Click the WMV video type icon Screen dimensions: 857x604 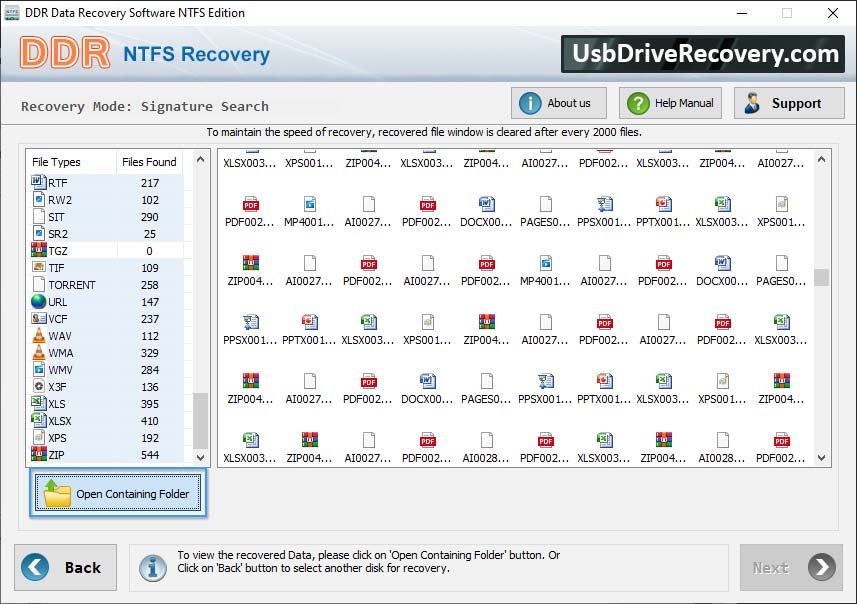coord(39,370)
